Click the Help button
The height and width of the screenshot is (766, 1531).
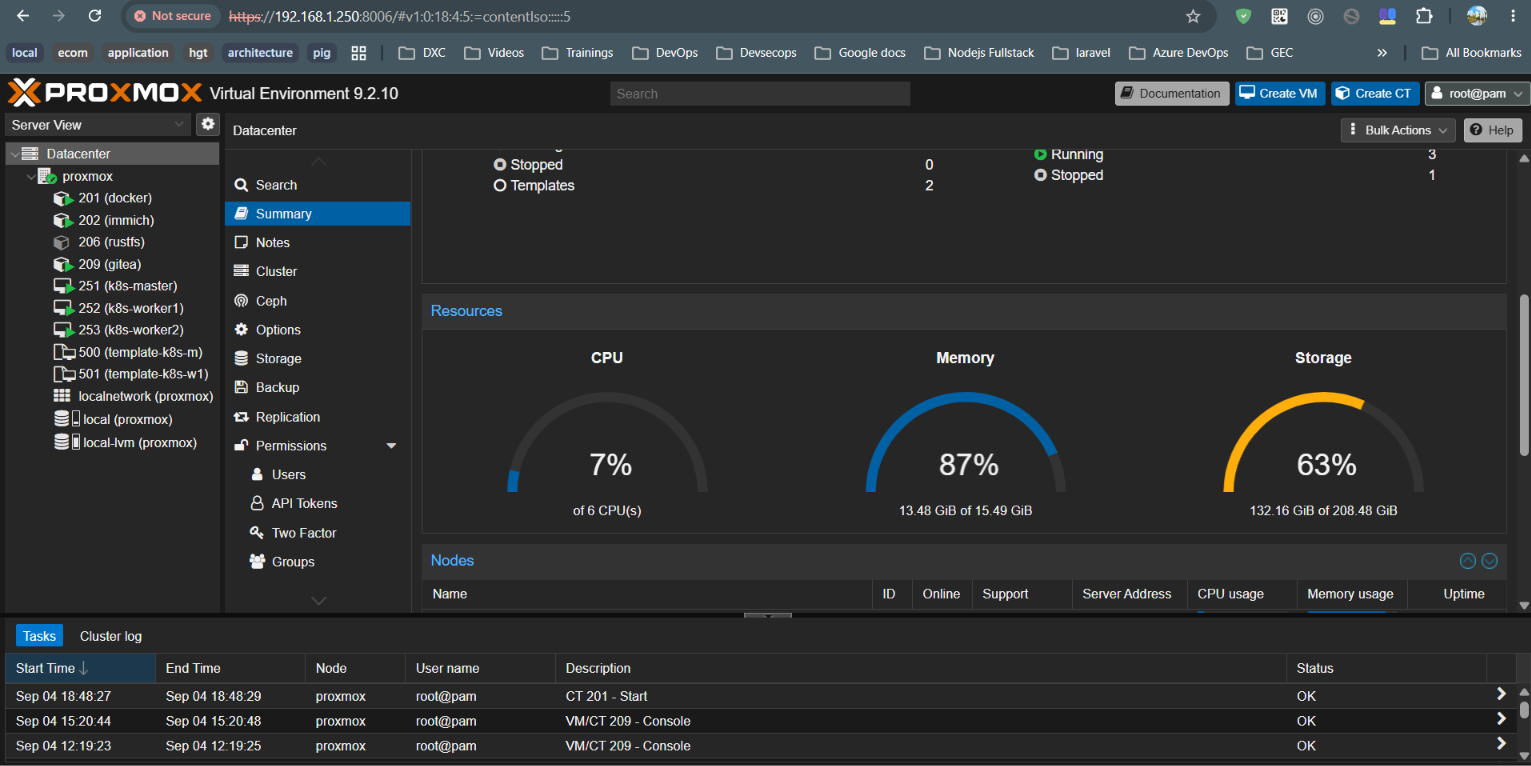pos(1492,130)
